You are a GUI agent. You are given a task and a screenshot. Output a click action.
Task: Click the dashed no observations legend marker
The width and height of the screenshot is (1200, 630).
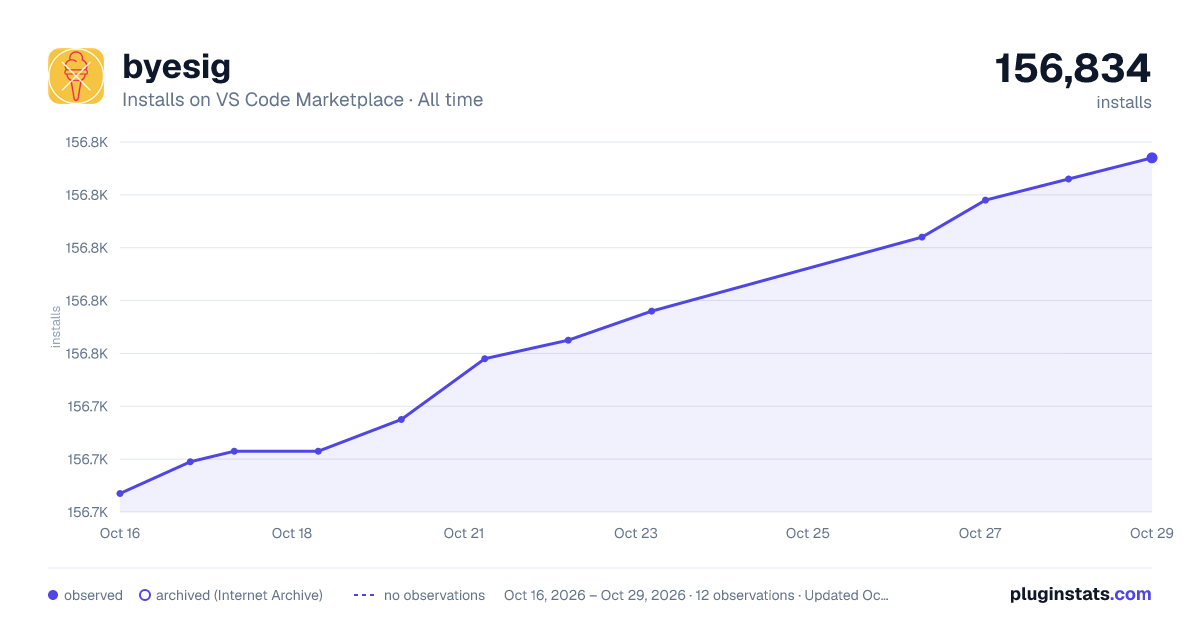tap(365, 595)
